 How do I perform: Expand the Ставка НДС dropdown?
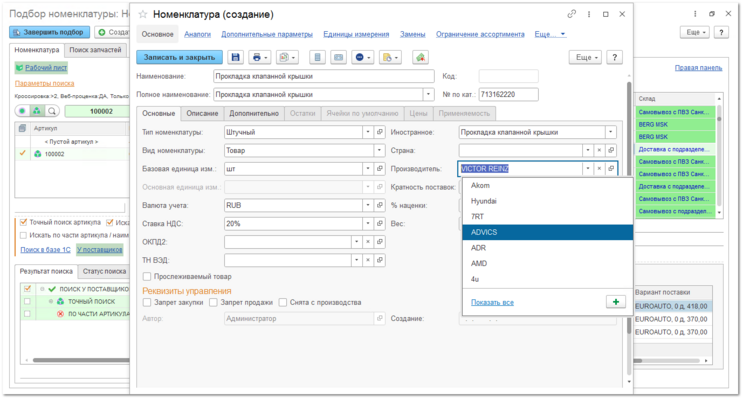368,223
